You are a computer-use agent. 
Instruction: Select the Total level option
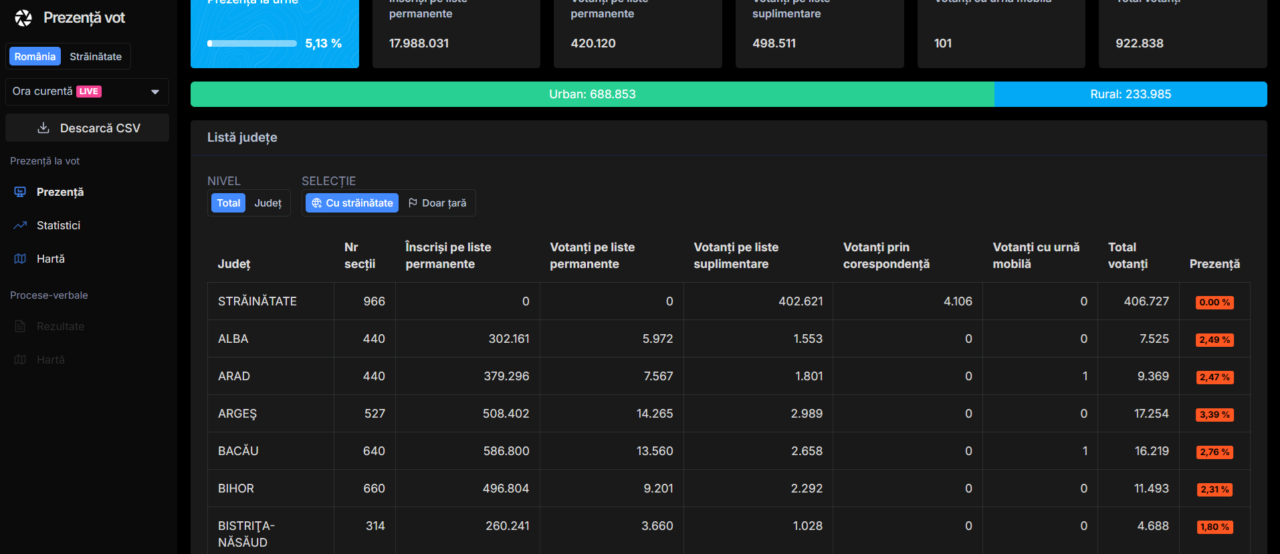pyautogui.click(x=229, y=203)
